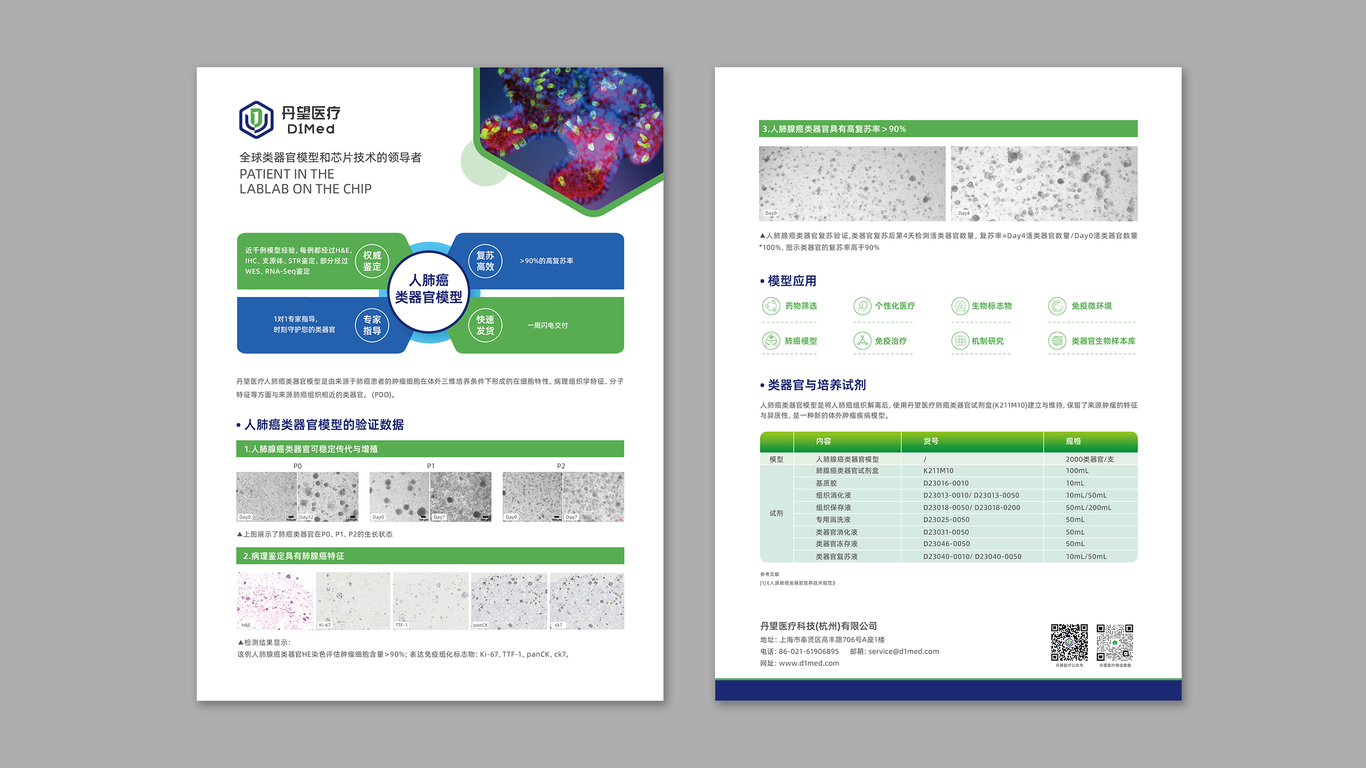The height and width of the screenshot is (768, 1366).
Task: Click the green header 2.病理鉴定具有肺腺癌特征
Action: pyautogui.click(x=430, y=555)
